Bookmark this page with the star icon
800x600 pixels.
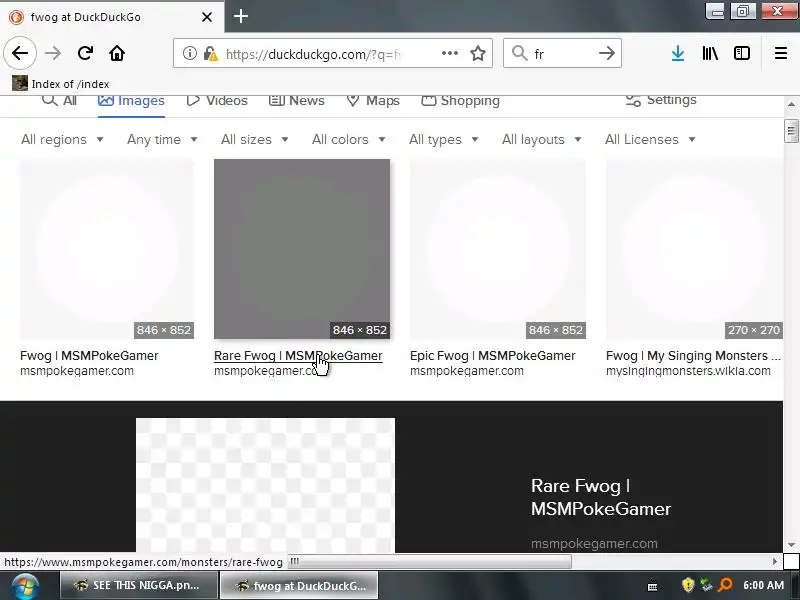(x=478, y=53)
